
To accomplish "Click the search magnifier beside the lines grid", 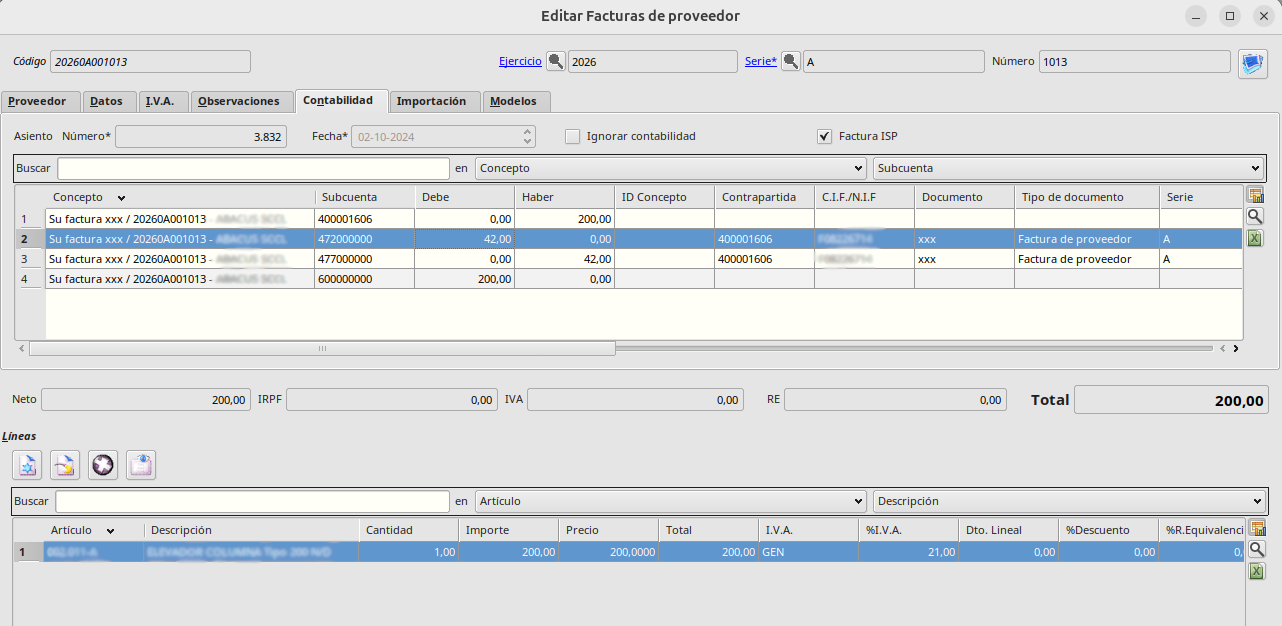I will coord(1257,549).
